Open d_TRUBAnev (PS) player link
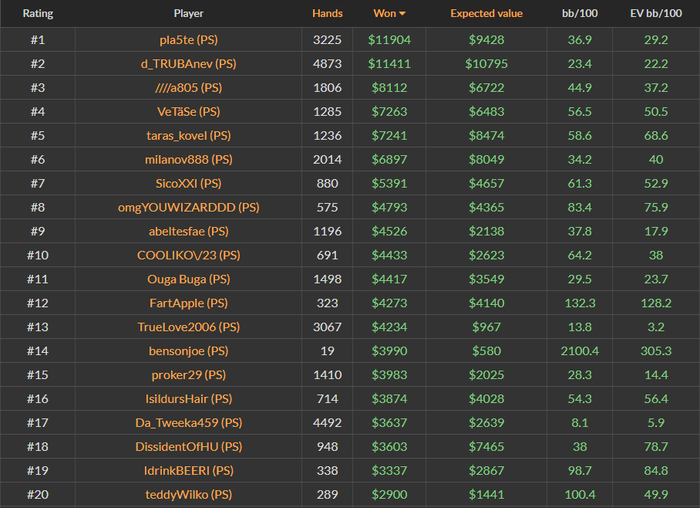This screenshot has width=700, height=508. click(x=189, y=64)
